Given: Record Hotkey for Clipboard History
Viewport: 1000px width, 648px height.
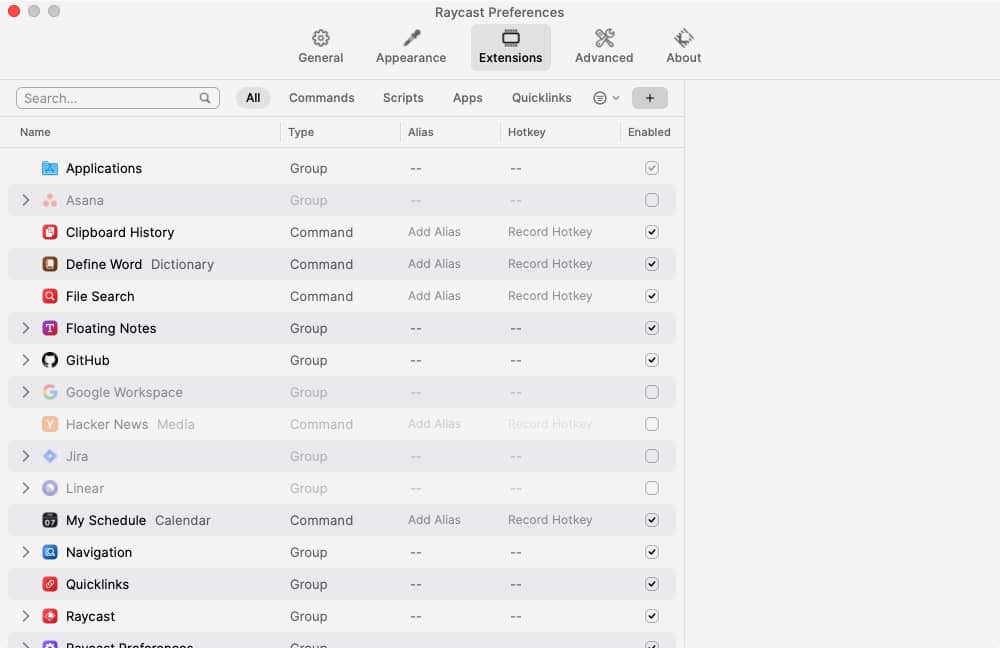Looking at the screenshot, I should pos(550,232).
